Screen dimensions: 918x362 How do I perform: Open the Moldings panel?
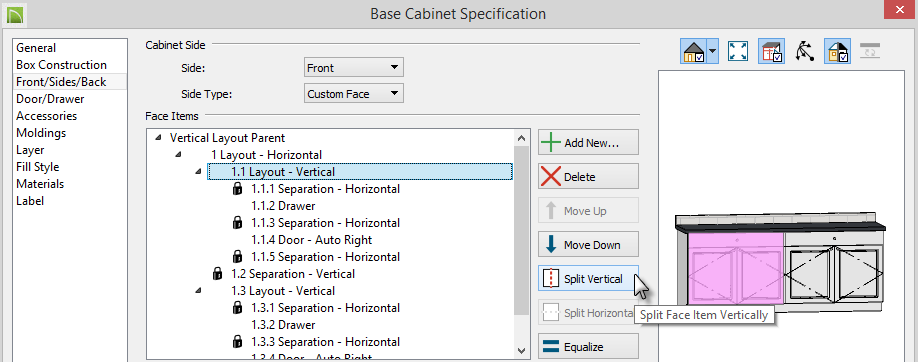(41, 133)
